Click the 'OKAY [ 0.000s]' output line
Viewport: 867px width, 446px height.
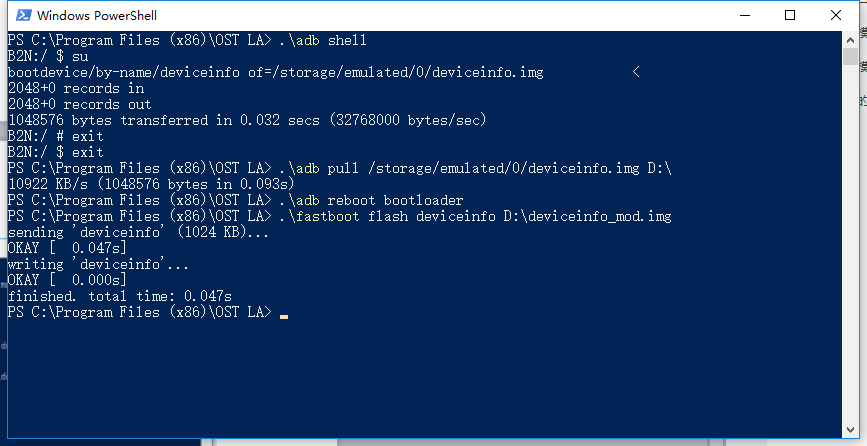click(x=67, y=280)
